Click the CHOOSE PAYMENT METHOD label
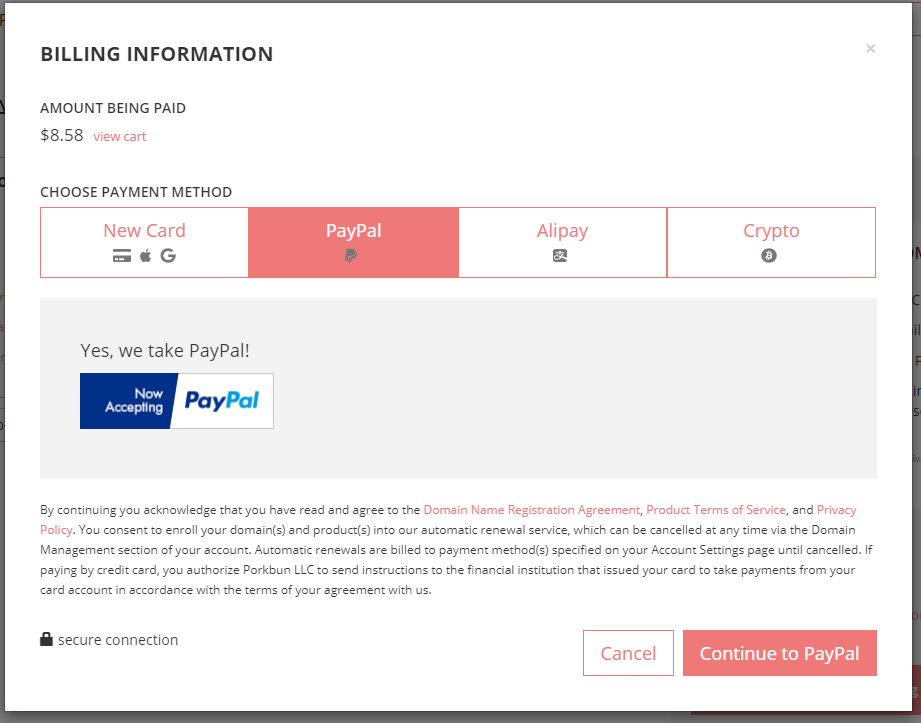921x723 pixels. point(136,192)
